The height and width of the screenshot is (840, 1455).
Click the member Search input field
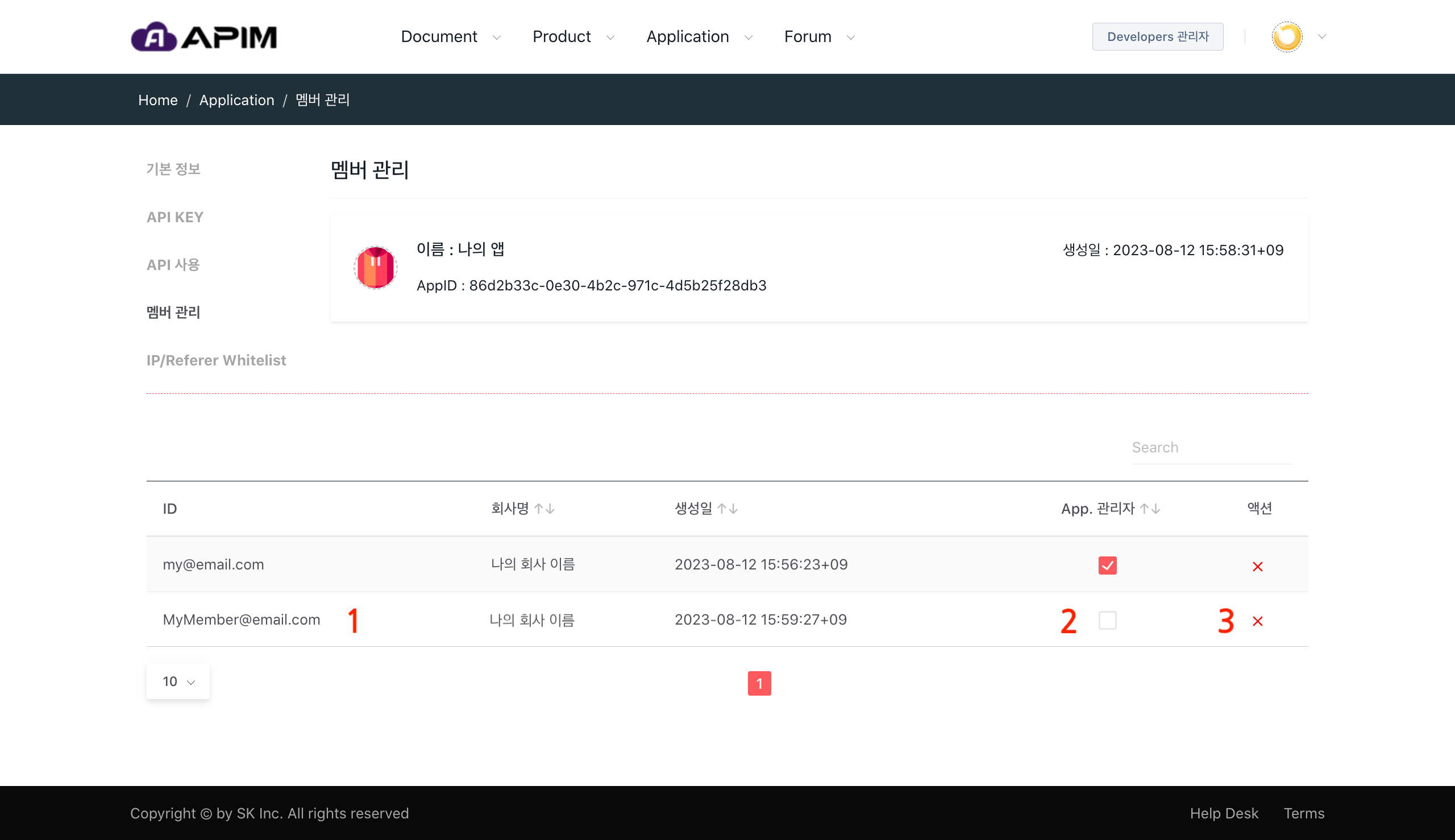click(x=1211, y=448)
